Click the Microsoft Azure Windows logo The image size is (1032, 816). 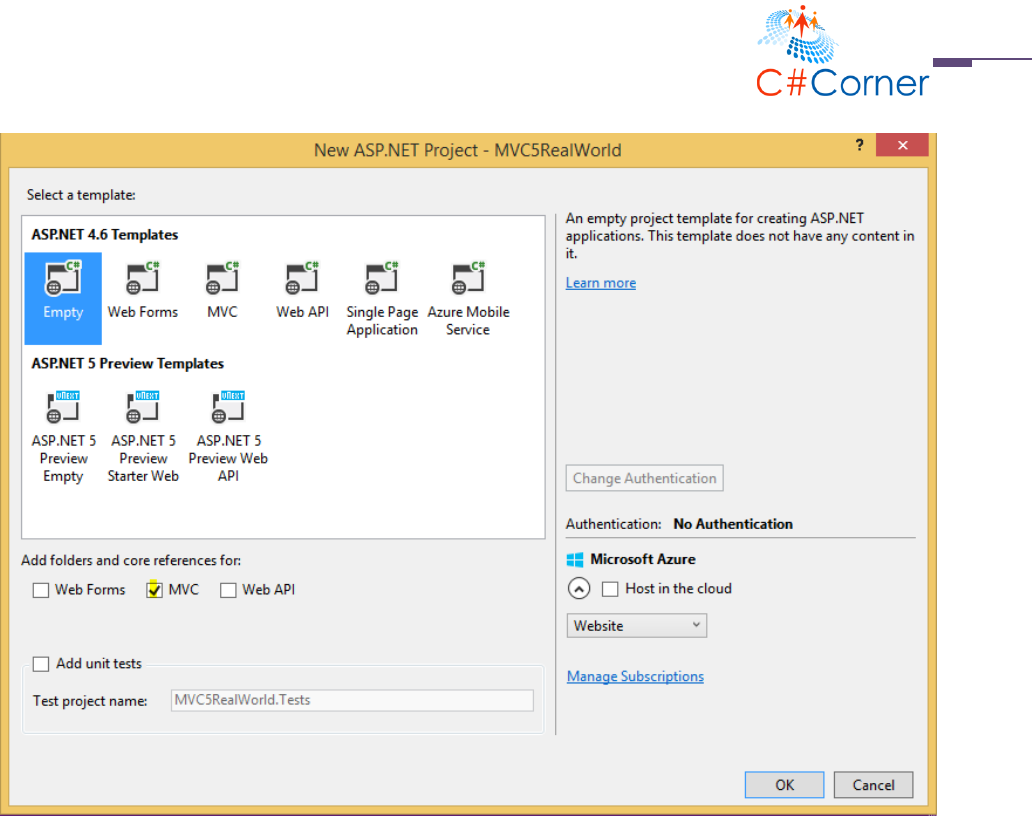575,559
